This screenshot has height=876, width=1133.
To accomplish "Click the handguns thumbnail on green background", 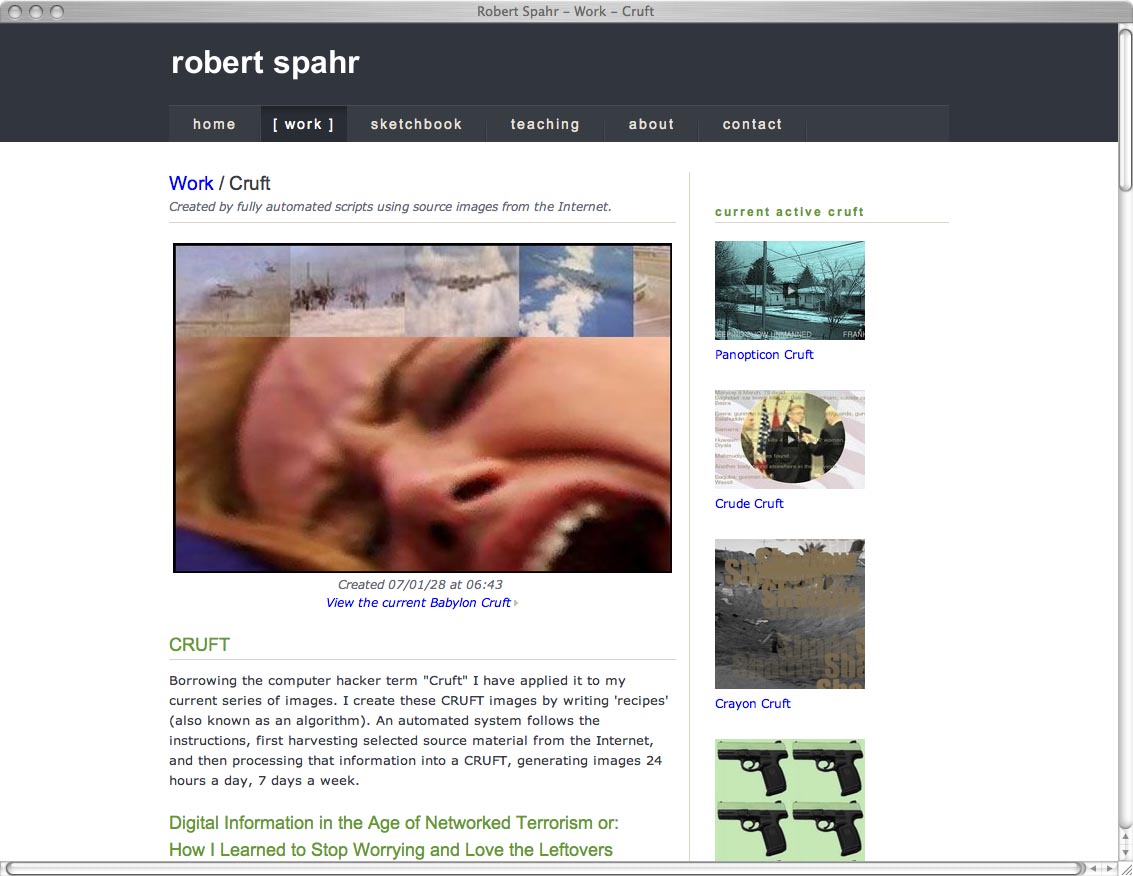I will pos(790,799).
